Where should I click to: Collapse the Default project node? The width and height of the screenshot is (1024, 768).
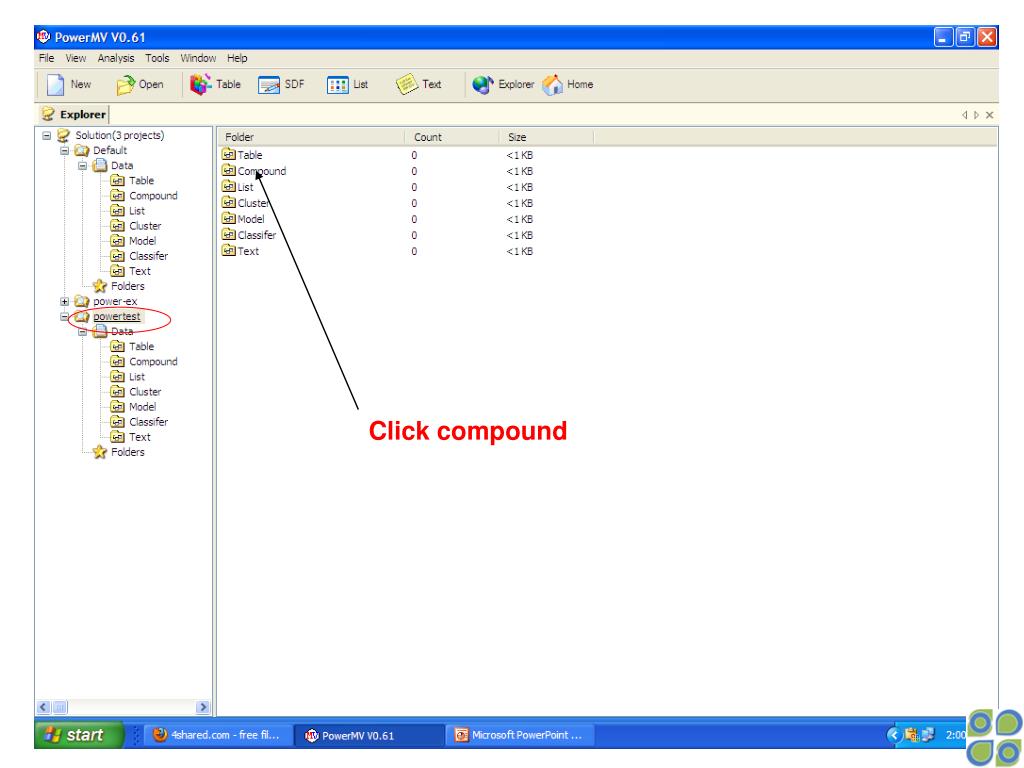pos(65,151)
